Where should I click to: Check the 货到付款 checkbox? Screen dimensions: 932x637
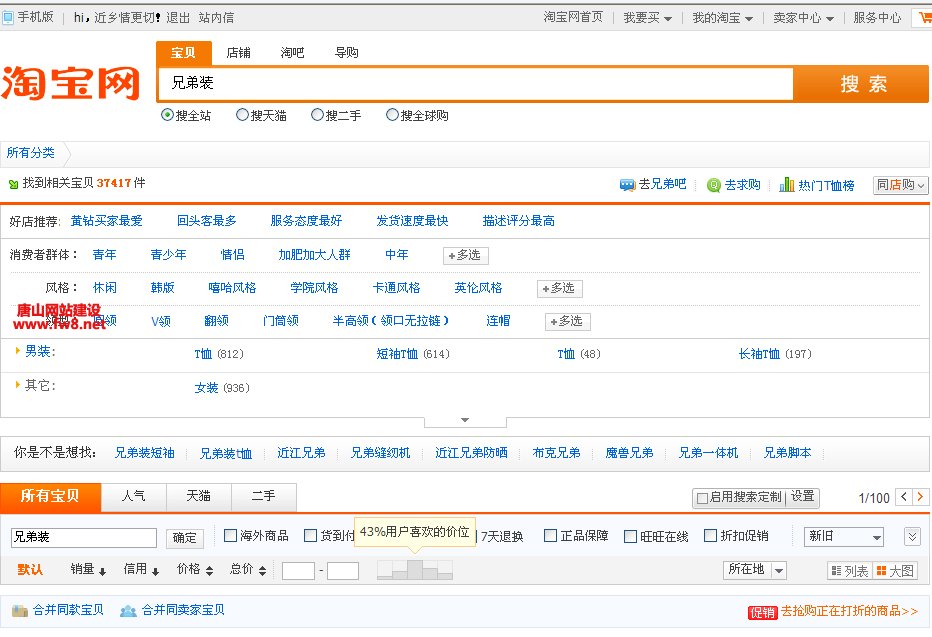[310, 535]
